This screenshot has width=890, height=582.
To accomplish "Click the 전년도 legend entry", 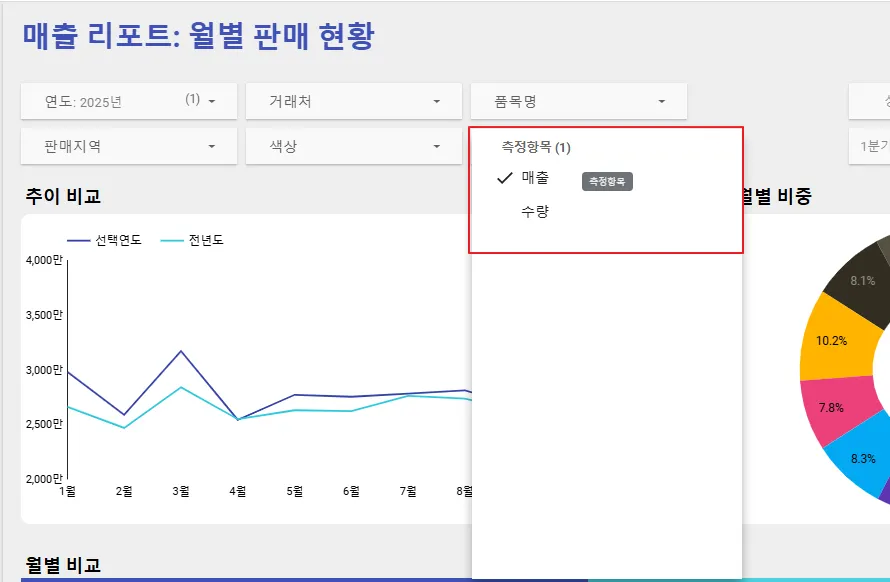I will pyautogui.click(x=192, y=240).
